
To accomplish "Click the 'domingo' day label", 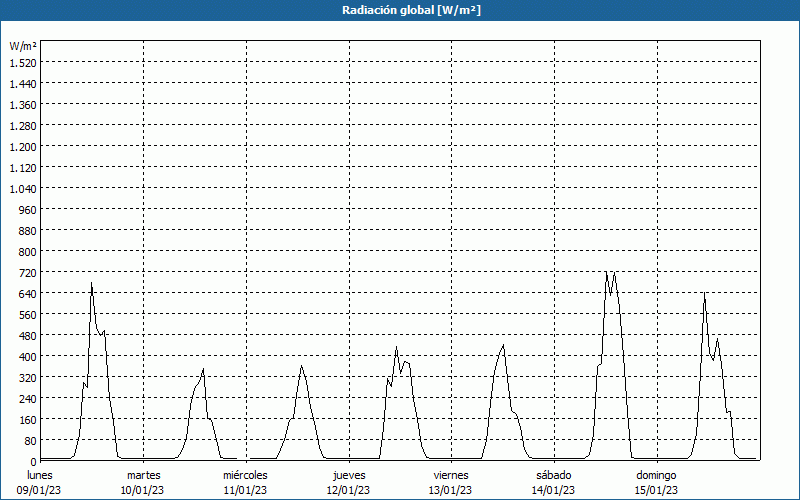I will (656, 475).
